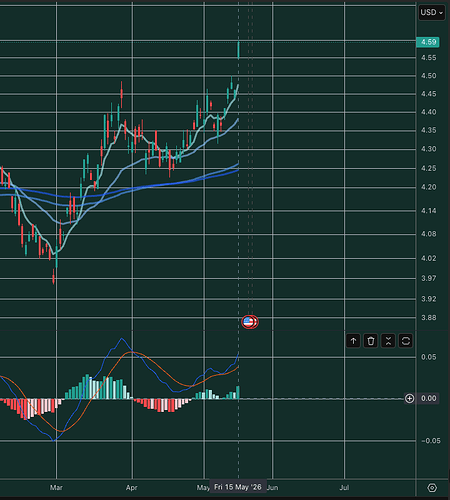Click the MACD −0.05 axis label
The height and width of the screenshot is (500, 450).
tap(430, 441)
